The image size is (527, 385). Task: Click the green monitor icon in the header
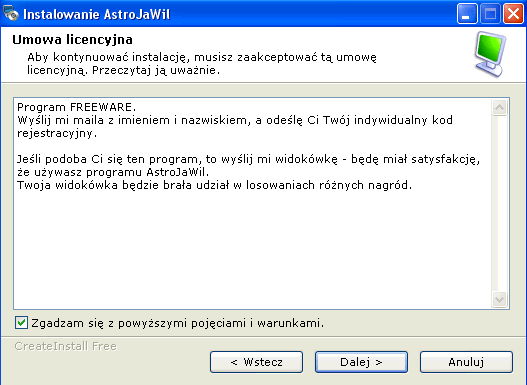[490, 54]
